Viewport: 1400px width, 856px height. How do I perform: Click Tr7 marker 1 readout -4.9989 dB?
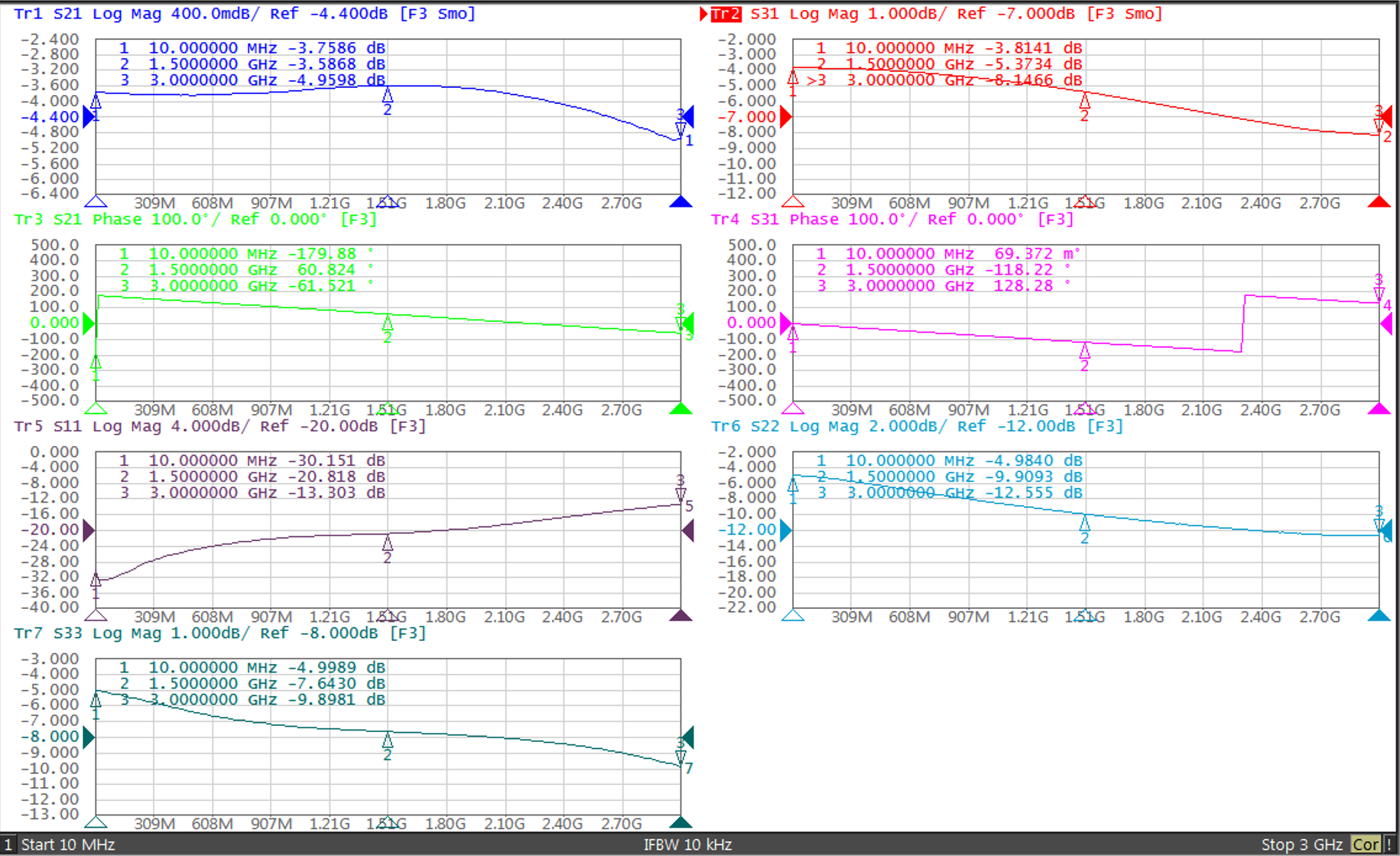(x=252, y=668)
